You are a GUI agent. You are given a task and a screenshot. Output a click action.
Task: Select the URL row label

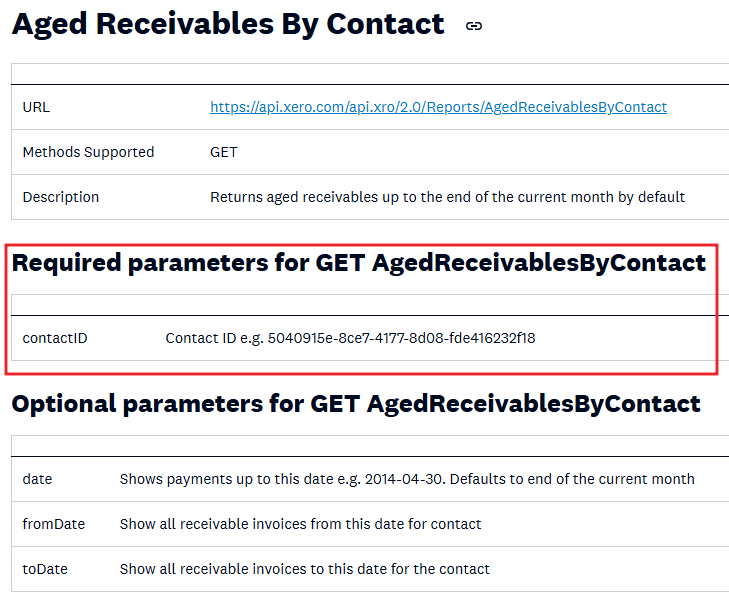click(x=36, y=107)
